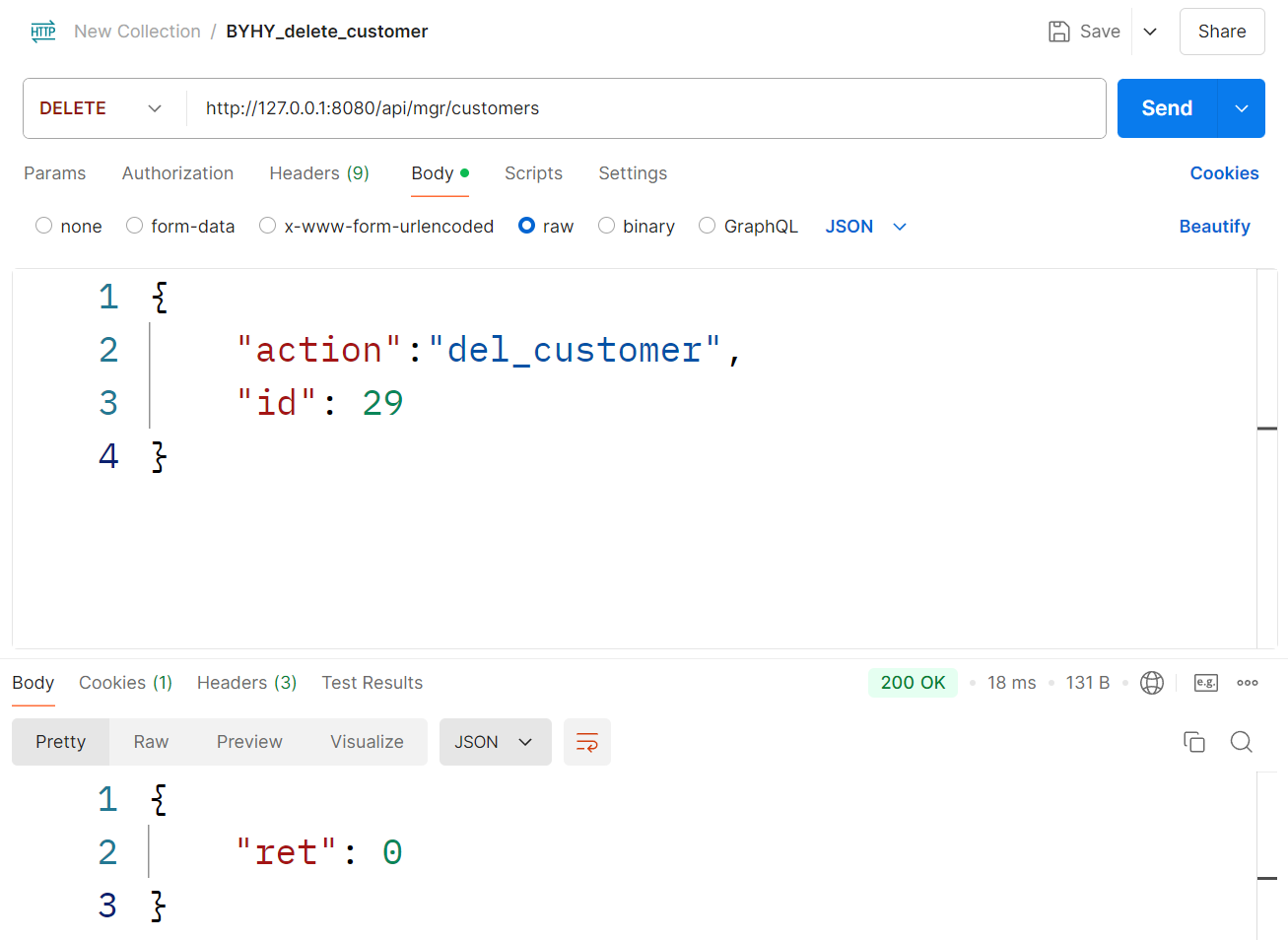Click the BYHY_delete_customer request name
The width and height of the screenshot is (1288, 940).
click(327, 32)
